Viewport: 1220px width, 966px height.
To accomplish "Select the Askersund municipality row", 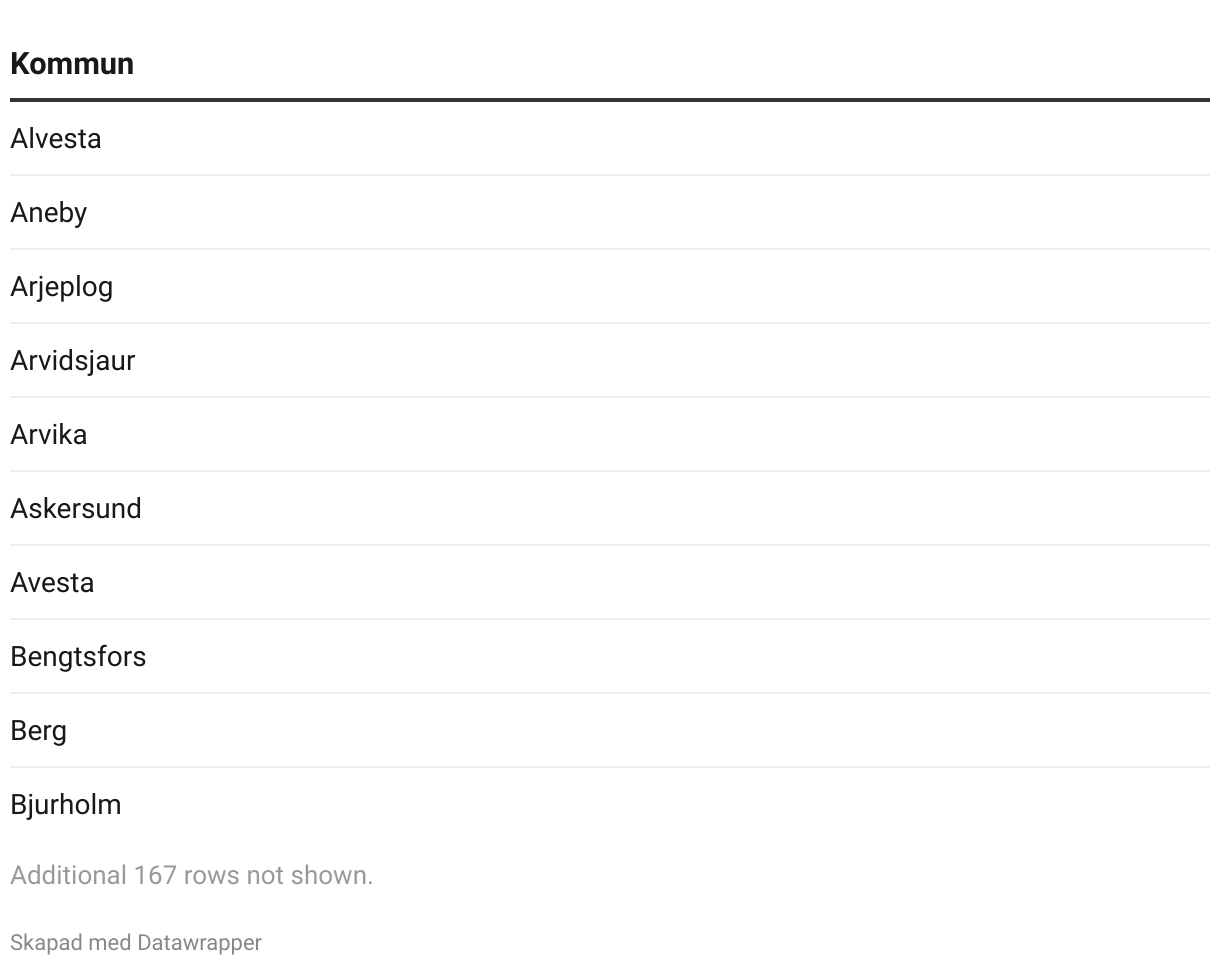I will click(76, 509).
